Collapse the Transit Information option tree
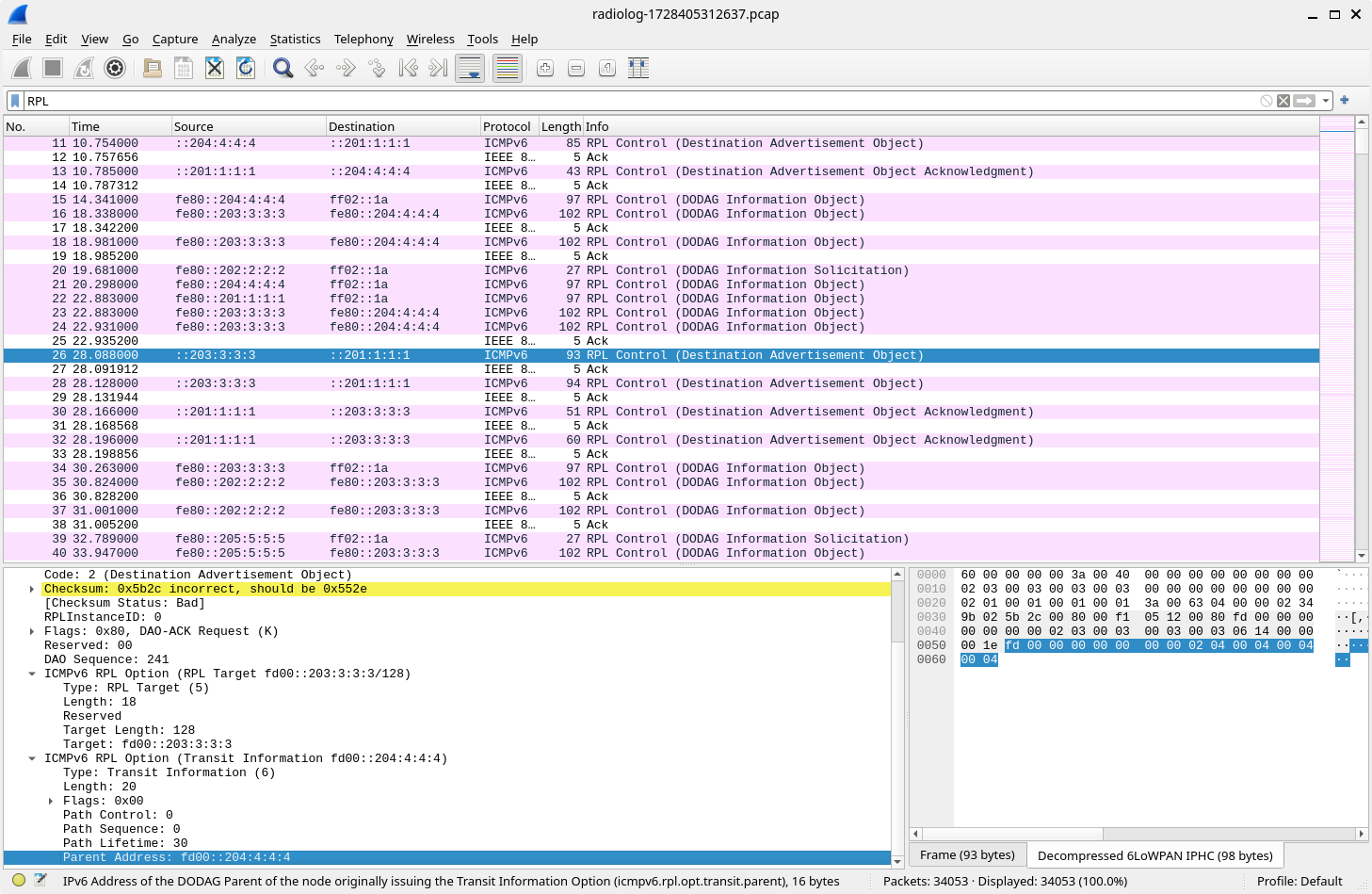This screenshot has width=1372, height=894. [x=32, y=758]
